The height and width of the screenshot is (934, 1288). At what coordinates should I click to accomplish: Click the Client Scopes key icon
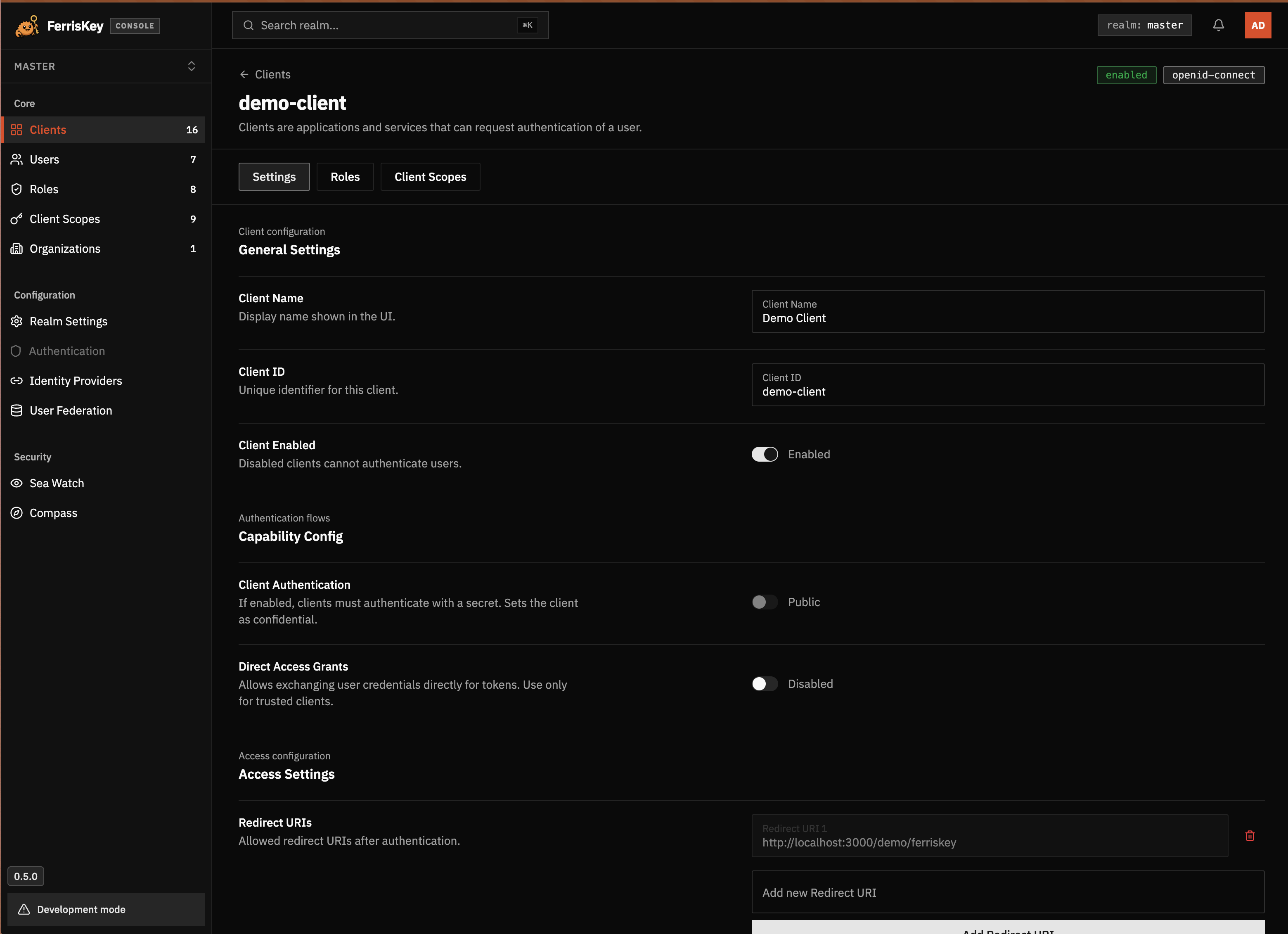[x=17, y=219]
